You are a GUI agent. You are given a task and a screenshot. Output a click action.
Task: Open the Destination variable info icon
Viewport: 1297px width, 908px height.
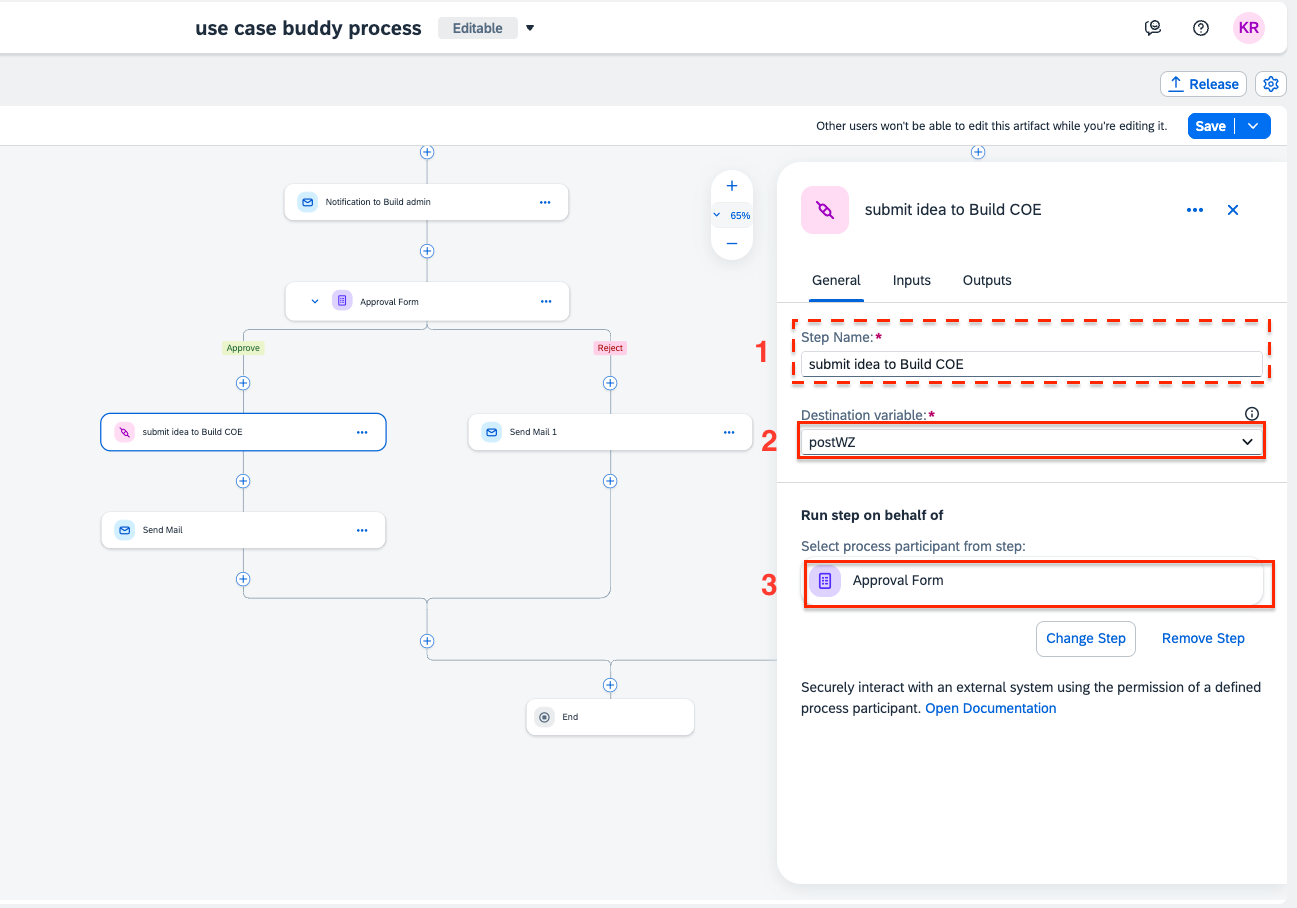click(x=1252, y=414)
